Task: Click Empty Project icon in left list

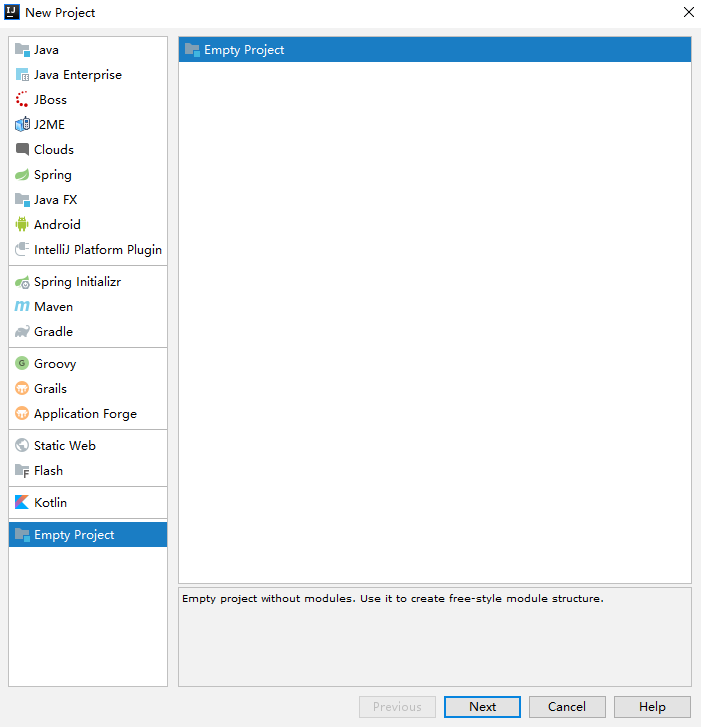Action: point(22,535)
